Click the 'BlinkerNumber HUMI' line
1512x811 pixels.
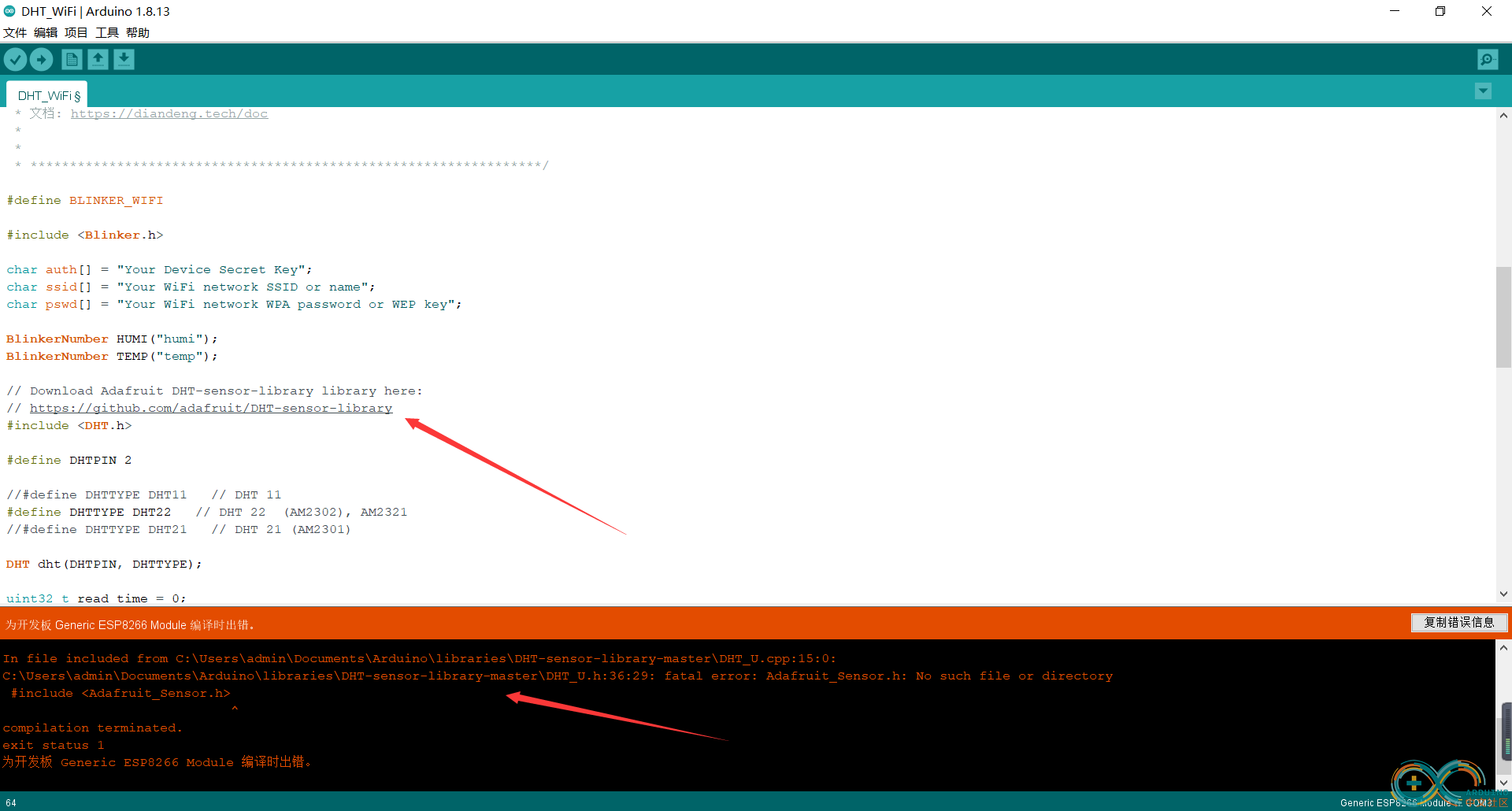pos(112,339)
